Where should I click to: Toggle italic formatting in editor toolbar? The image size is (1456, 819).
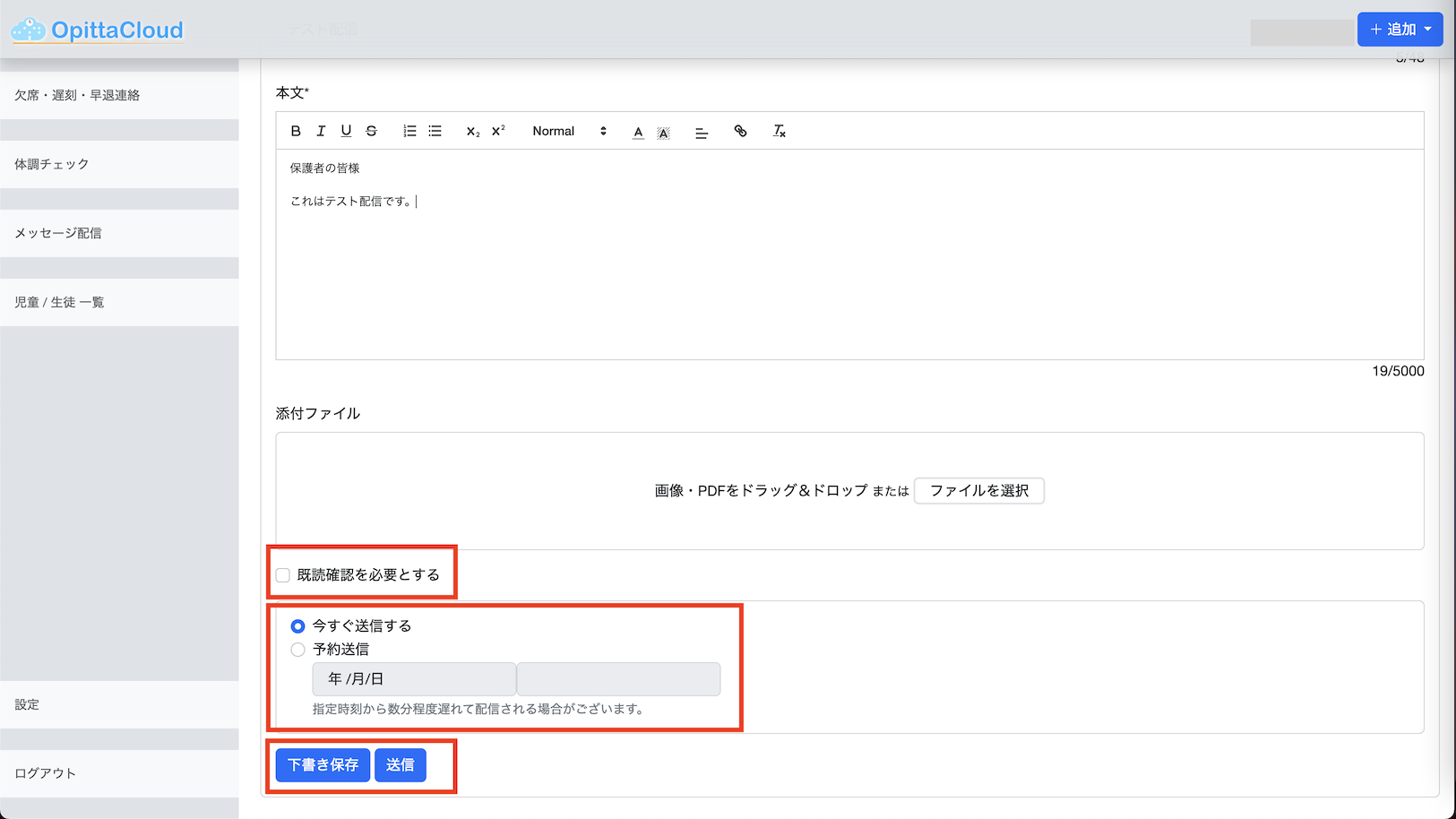321,131
